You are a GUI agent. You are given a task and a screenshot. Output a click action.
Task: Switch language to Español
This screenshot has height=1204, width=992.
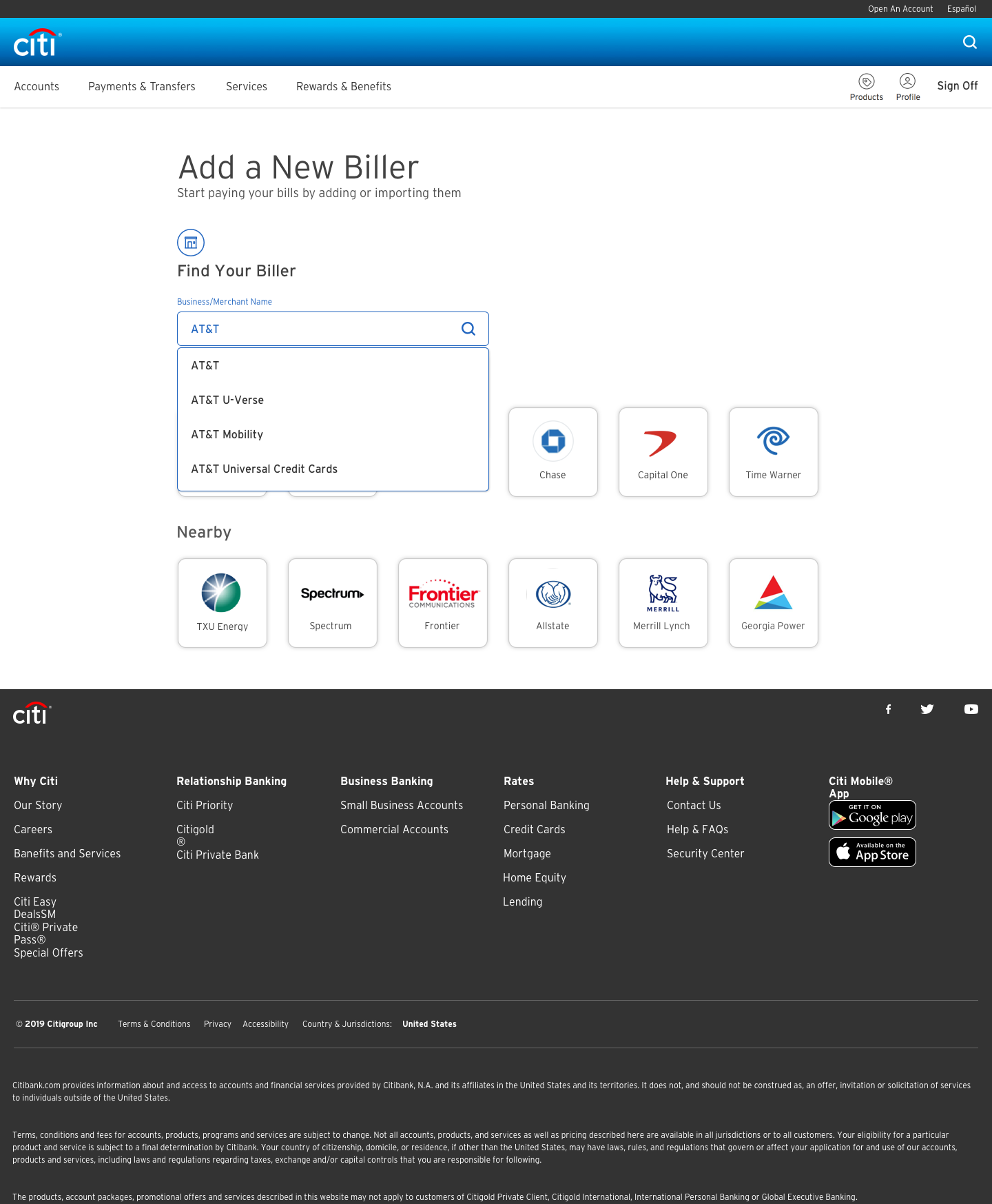click(x=962, y=9)
